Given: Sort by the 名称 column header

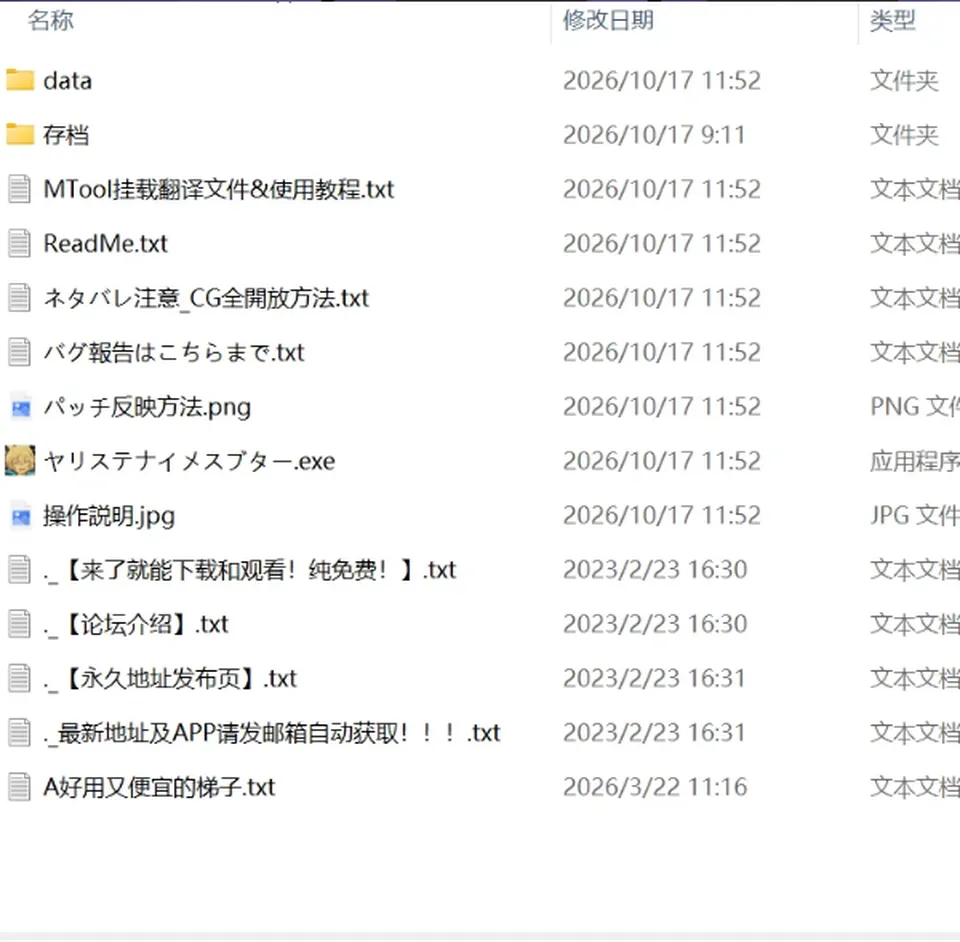Looking at the screenshot, I should [51, 21].
